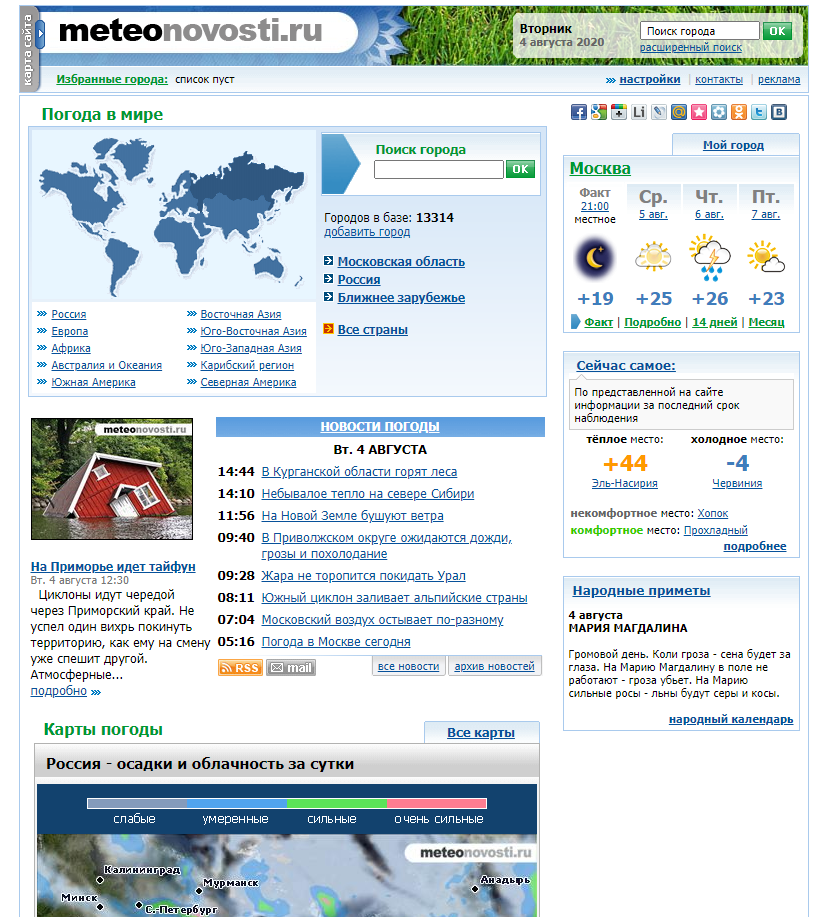Image resolution: width=839 pixels, height=917 pixels.
Task: Select 'Северная Америка' region link
Action: (x=248, y=382)
